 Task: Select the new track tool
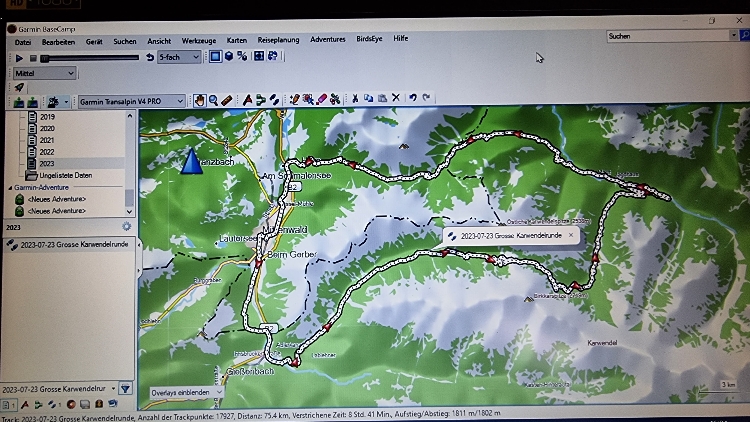274,100
